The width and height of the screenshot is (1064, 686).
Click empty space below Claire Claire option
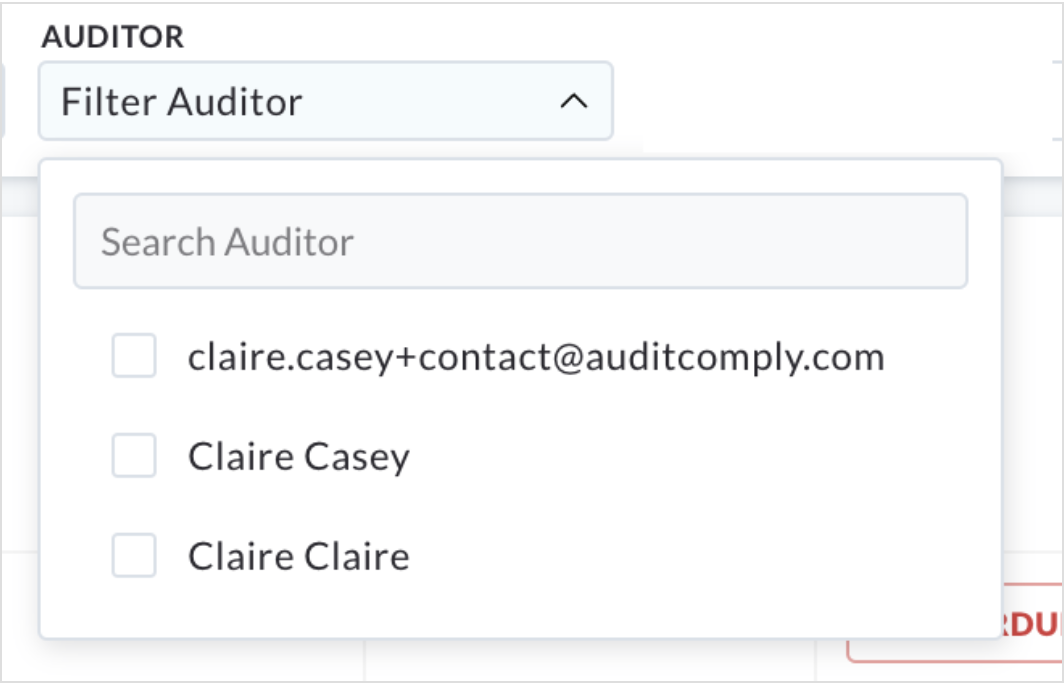[520, 609]
